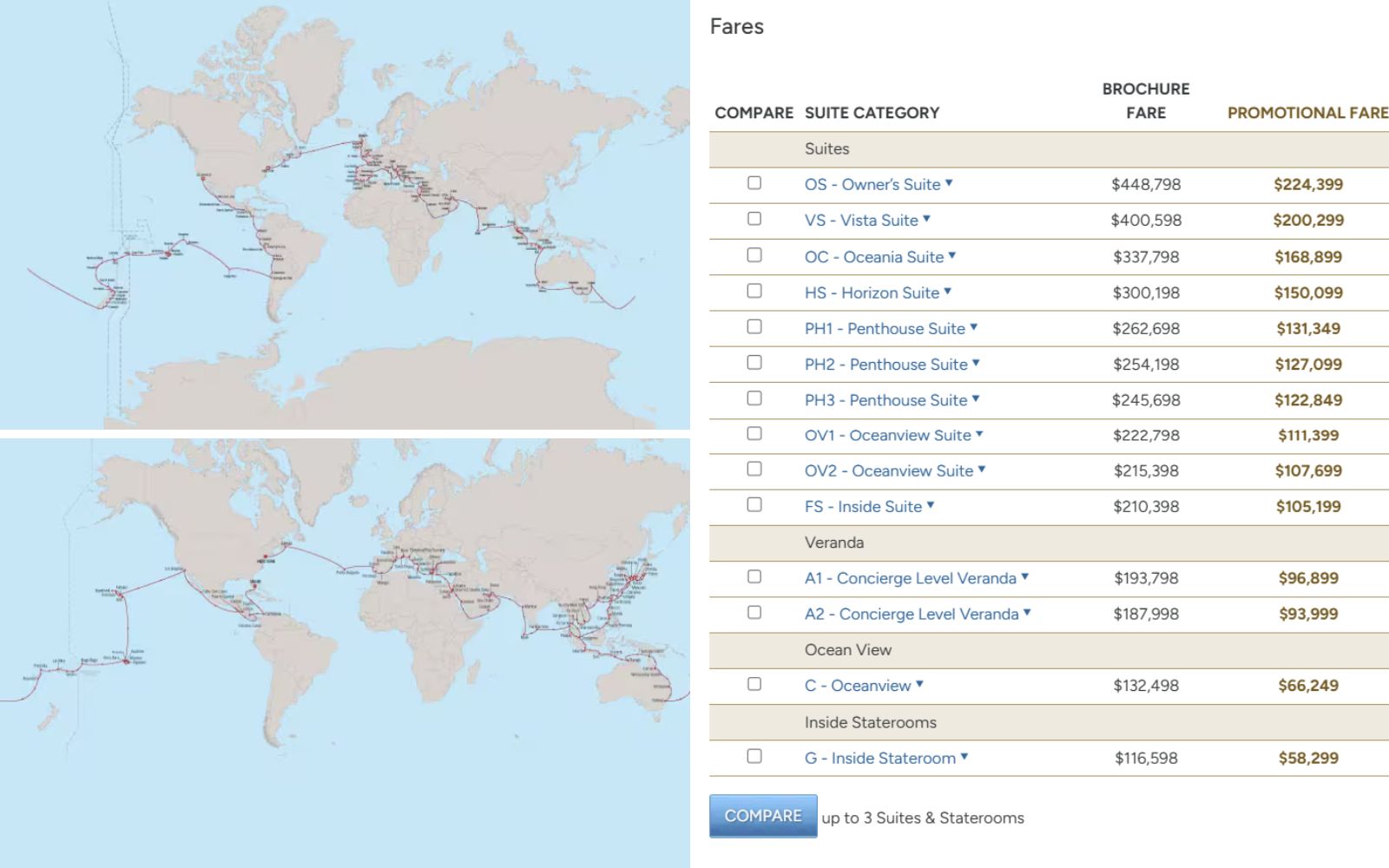The width and height of the screenshot is (1389, 868).
Task: Click the $224,399 promotional fare
Action: pyautogui.click(x=1308, y=184)
